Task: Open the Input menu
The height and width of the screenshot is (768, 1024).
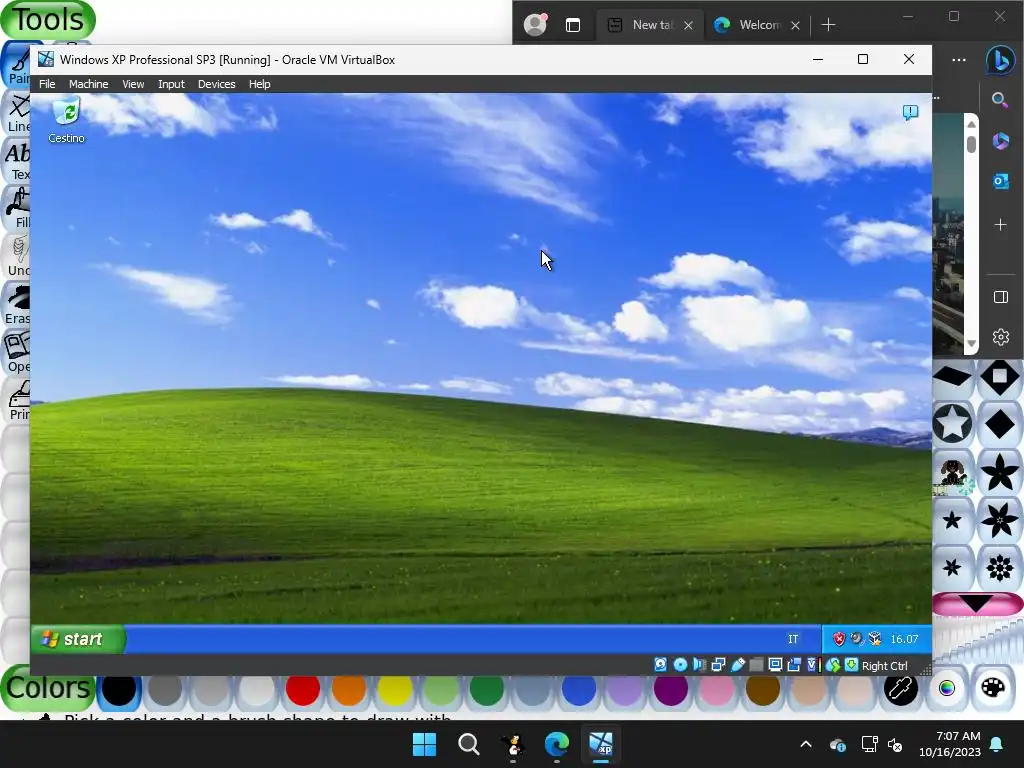Action: point(171,84)
